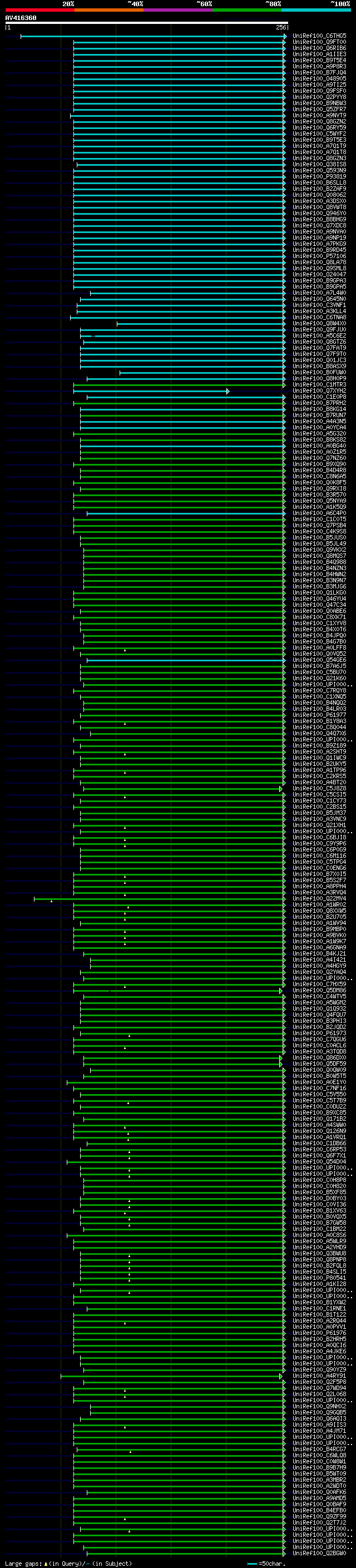Screen dimensions: 356x1568
Task: Click the purple ~60% identity legend segment
Action: click(177, 10)
